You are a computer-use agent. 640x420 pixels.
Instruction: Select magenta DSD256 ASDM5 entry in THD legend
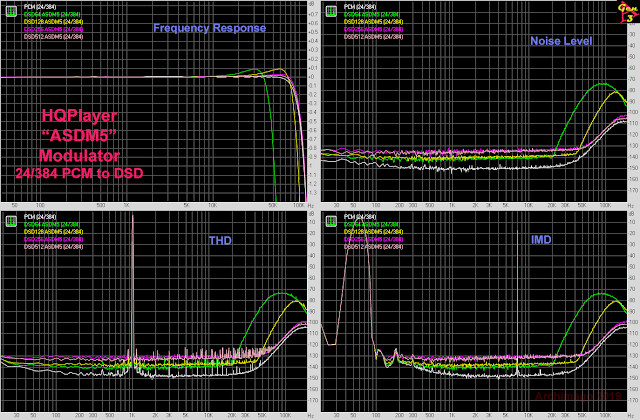click(x=53, y=239)
